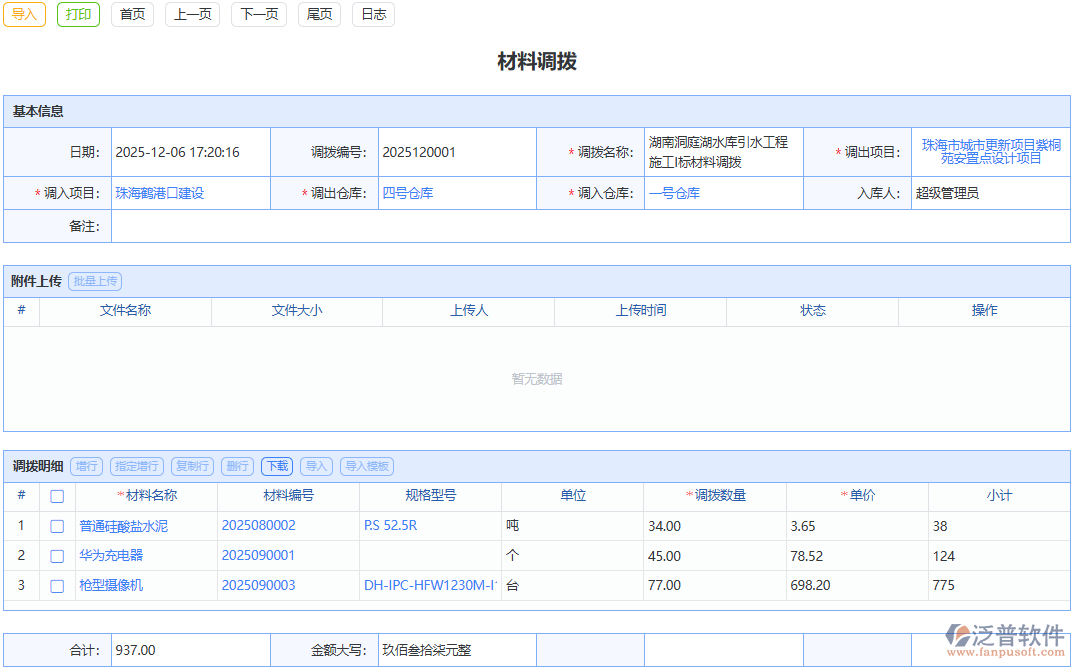Click the 打印 print button

(78, 15)
